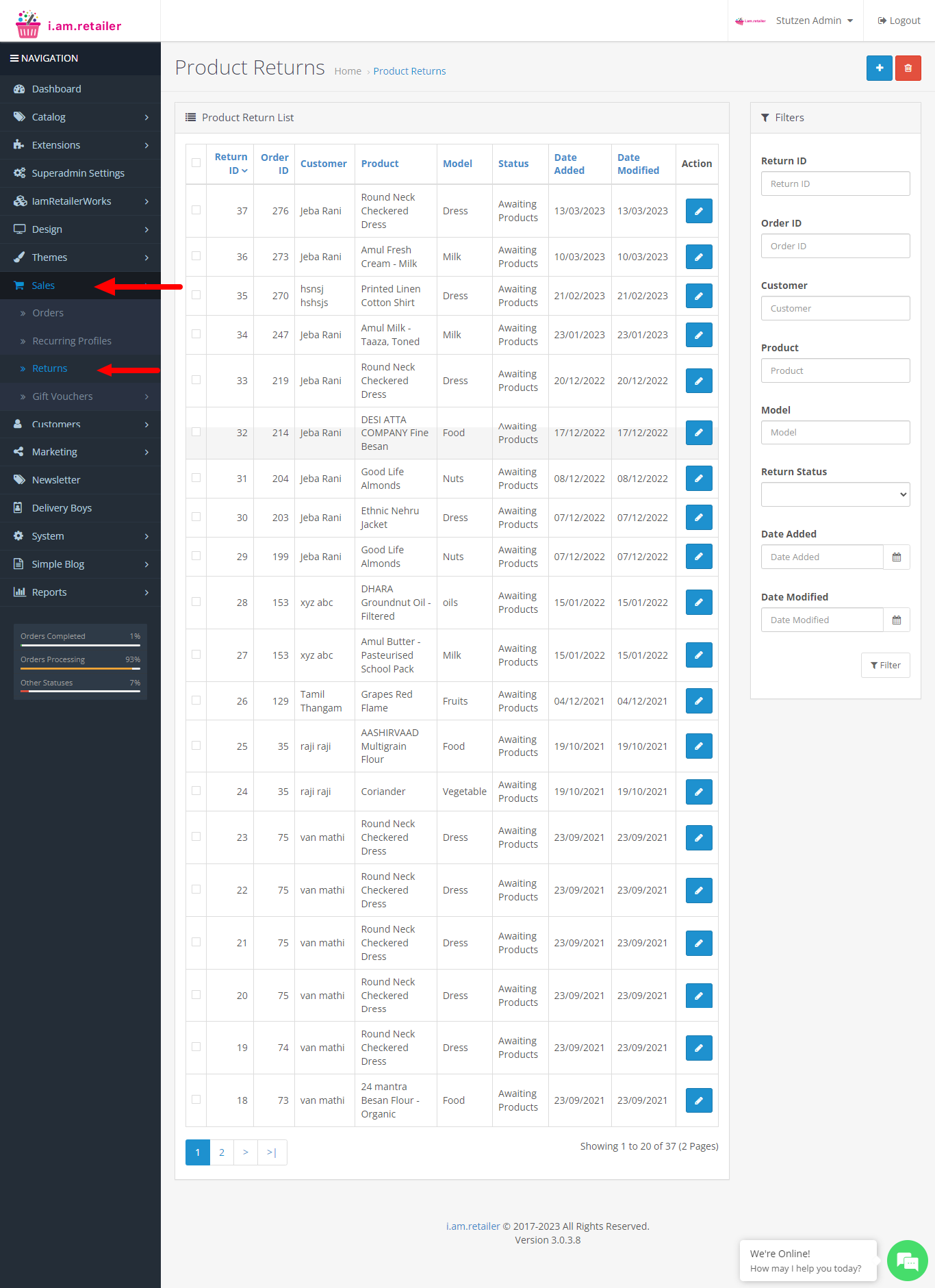Viewport: 935px width, 1288px height.
Task: Expand the Catalog menu
Action: pos(80,117)
